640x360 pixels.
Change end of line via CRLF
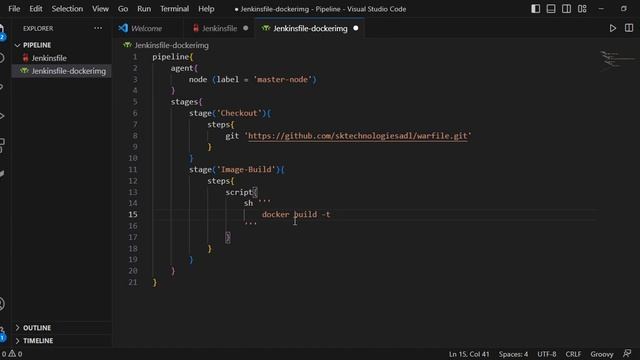pos(573,354)
